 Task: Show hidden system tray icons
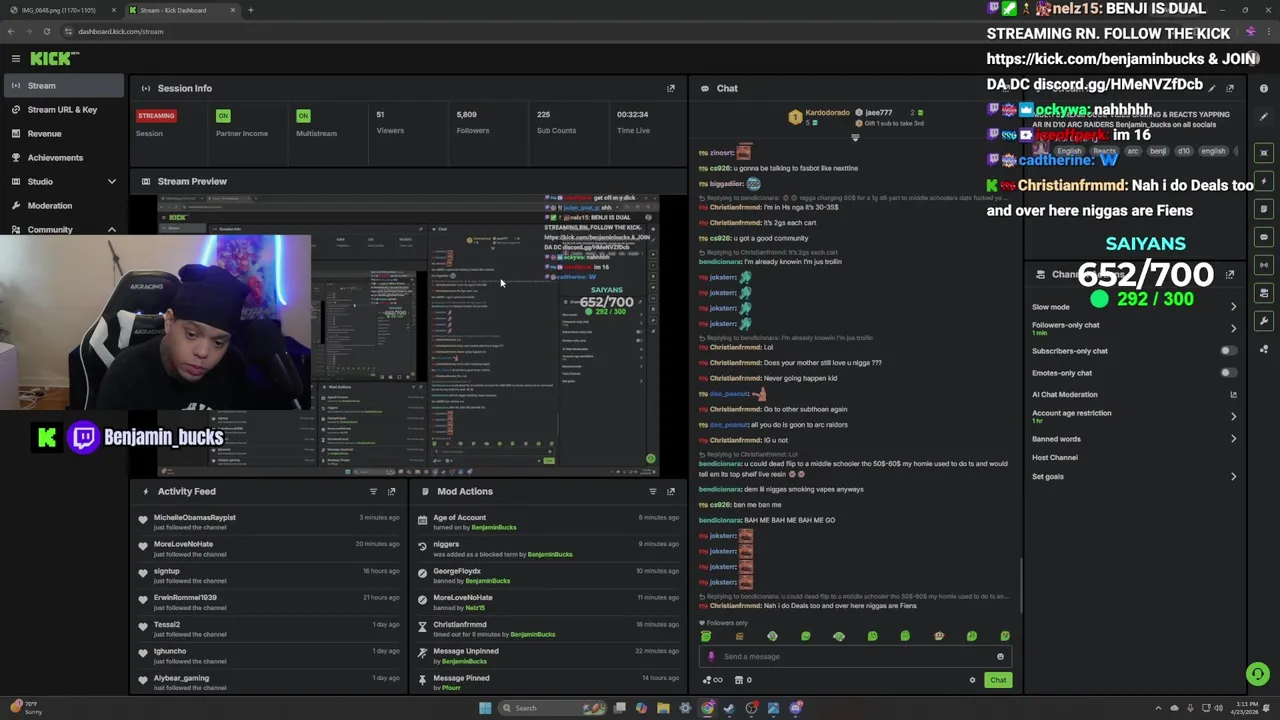pos(1158,708)
